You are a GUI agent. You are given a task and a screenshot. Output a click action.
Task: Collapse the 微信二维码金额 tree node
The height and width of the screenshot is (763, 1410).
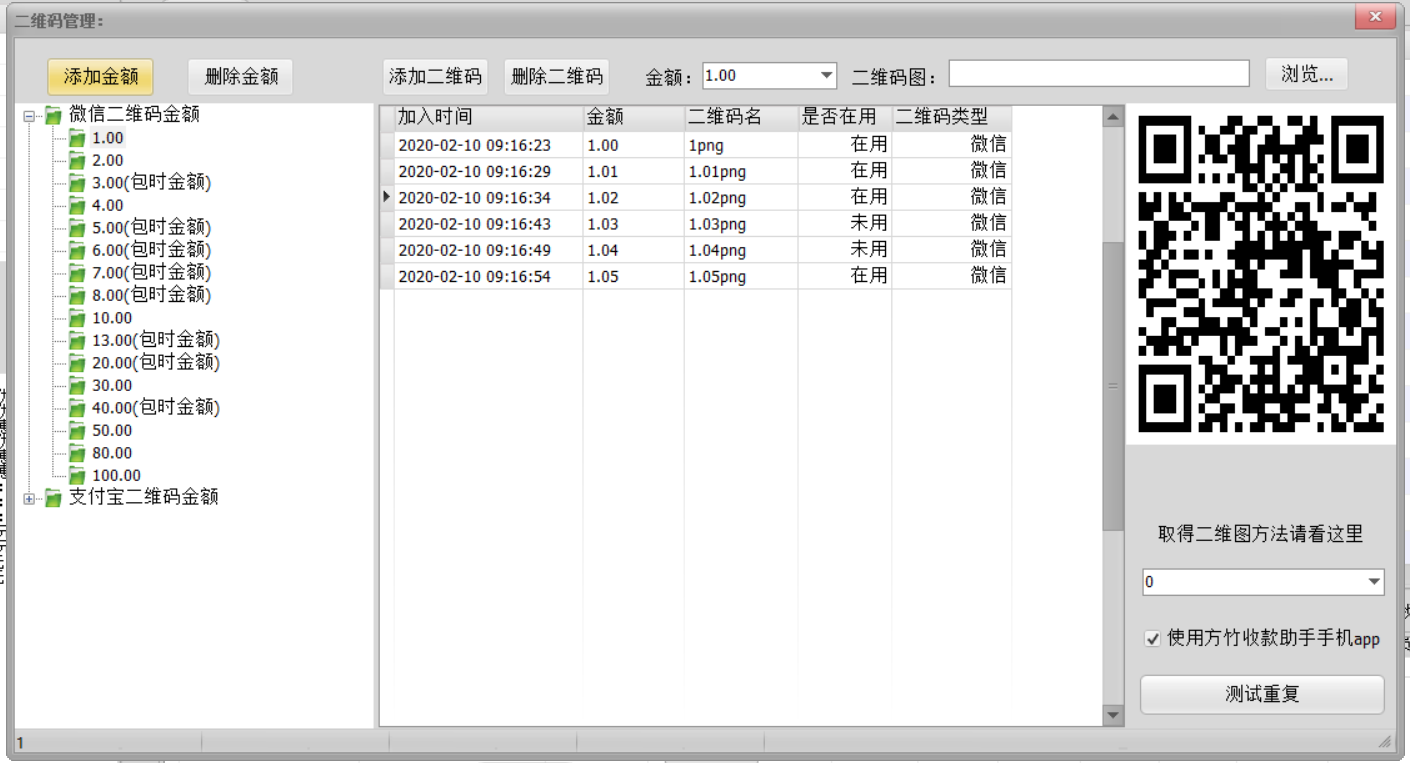29,117
